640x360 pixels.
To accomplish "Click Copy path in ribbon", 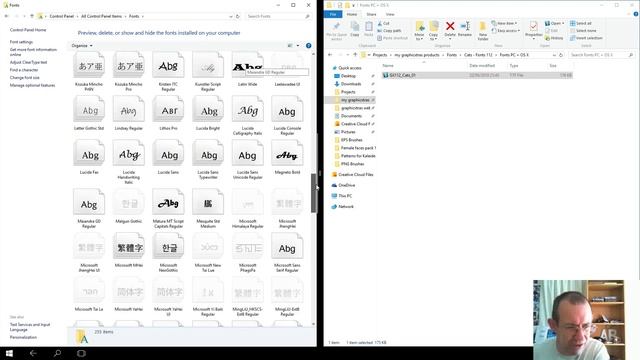I will pyautogui.click(x=389, y=31).
